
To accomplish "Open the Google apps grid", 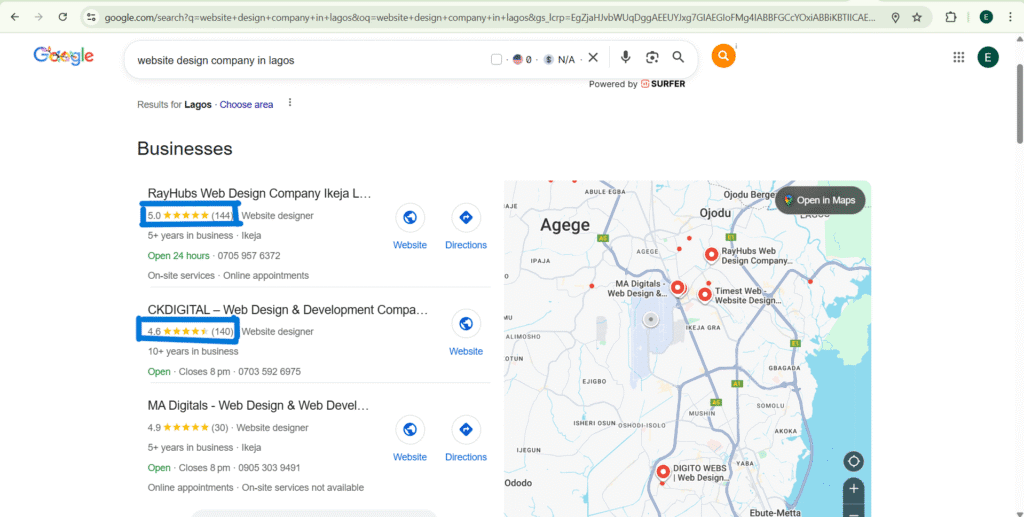I will [959, 57].
